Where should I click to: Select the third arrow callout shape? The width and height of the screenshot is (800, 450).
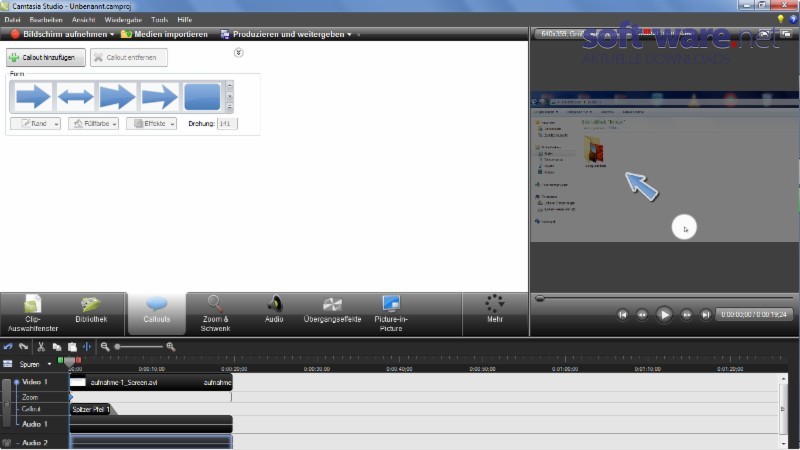[117, 96]
